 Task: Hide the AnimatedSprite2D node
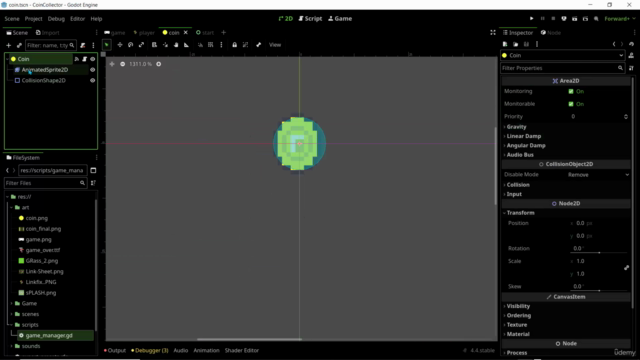click(x=93, y=70)
